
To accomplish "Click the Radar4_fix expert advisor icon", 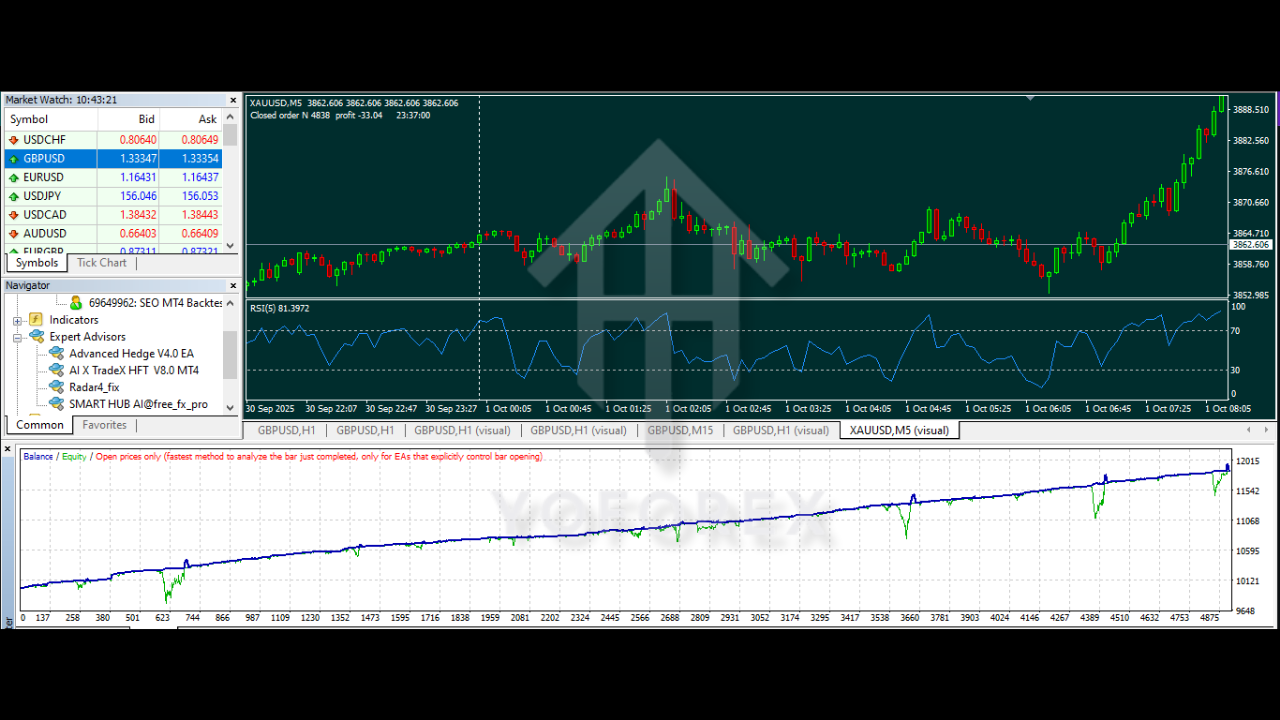I will pos(57,387).
